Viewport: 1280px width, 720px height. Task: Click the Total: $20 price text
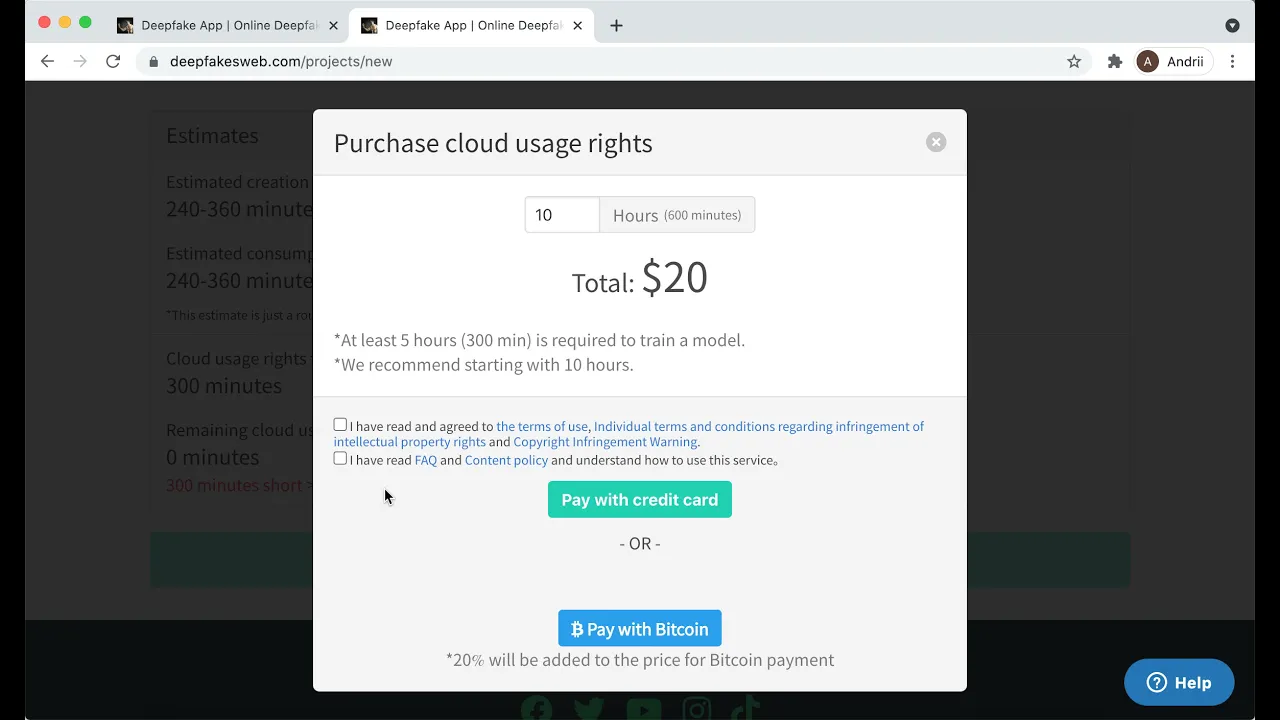[640, 278]
